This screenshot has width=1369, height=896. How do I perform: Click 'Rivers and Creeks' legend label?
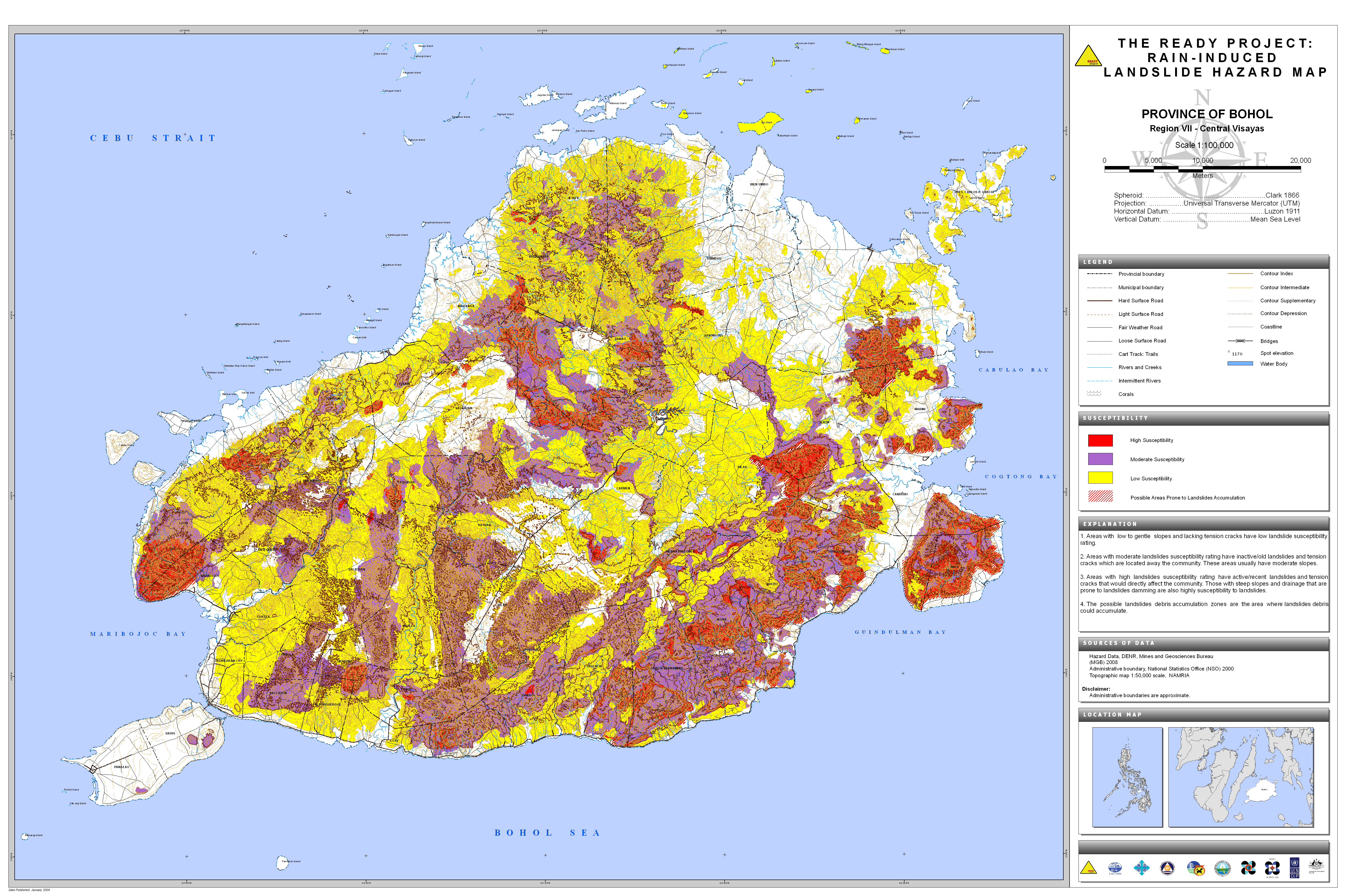pos(1140,368)
